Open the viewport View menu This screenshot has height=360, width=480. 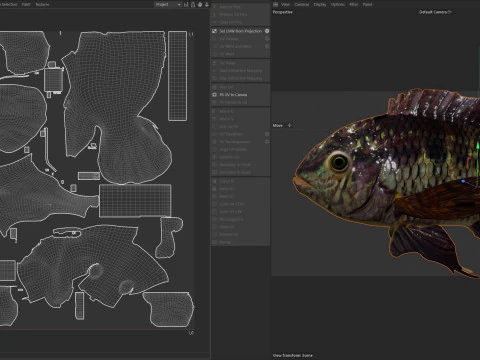(x=285, y=4)
